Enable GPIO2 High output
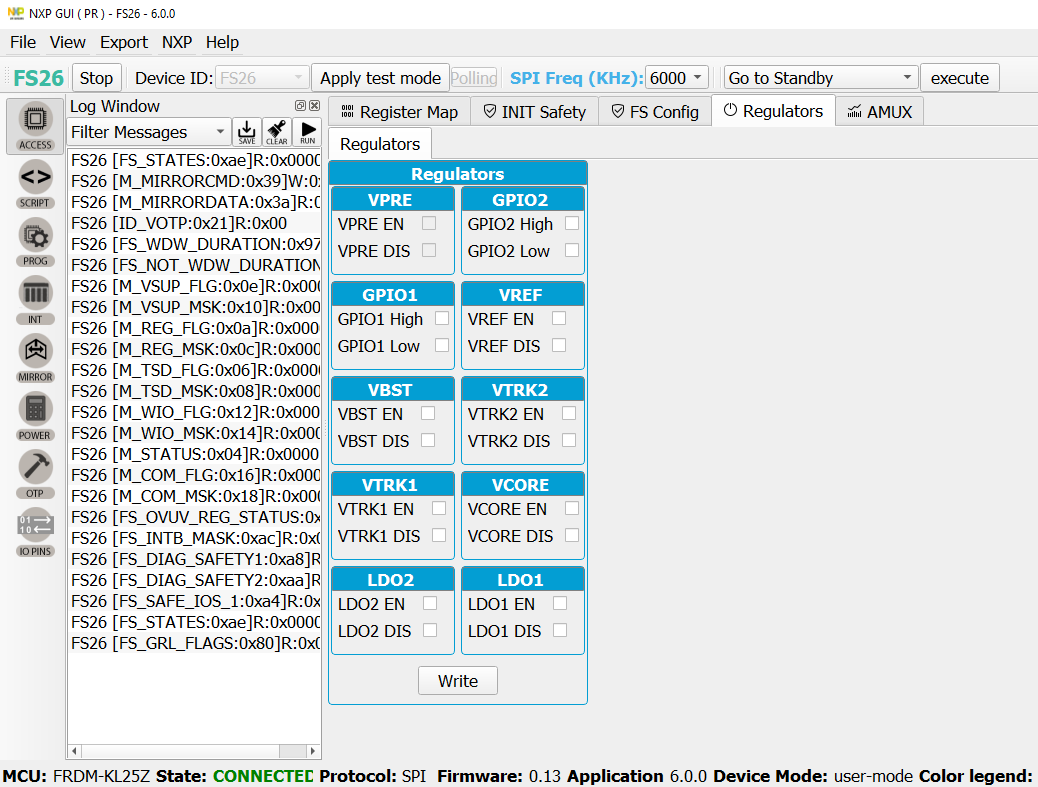The image size is (1038, 787). pos(571,223)
